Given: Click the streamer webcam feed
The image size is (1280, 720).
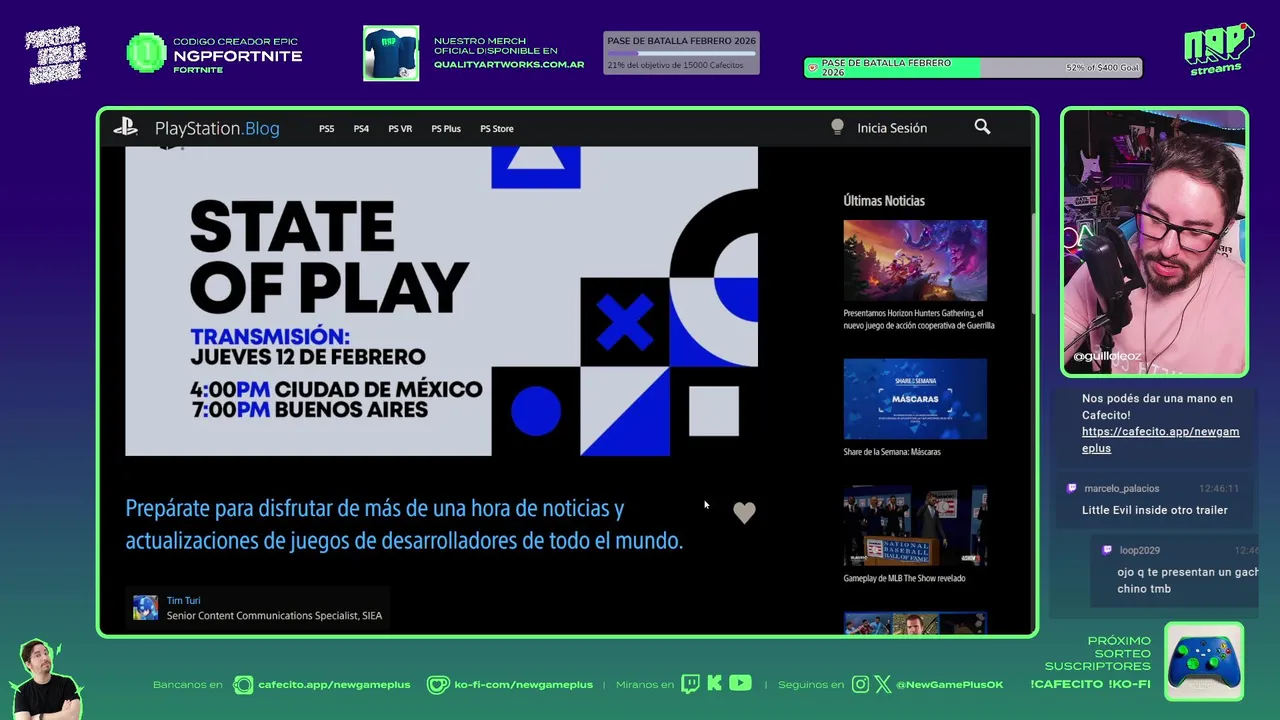Looking at the screenshot, I should tap(1154, 241).
